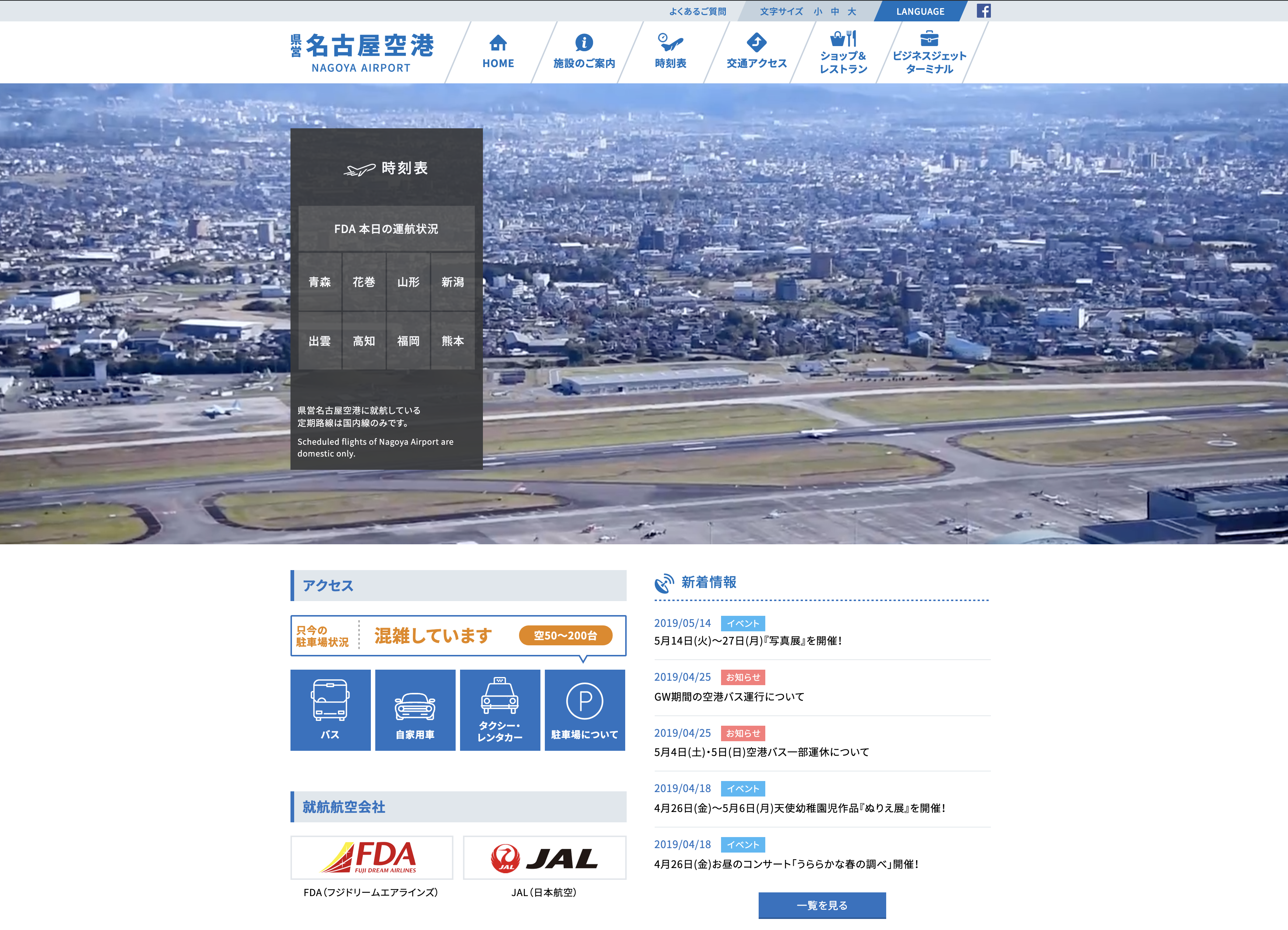Viewport: 1288px width, 930px height.
Task: Click the FDA airline logo
Action: click(372, 857)
